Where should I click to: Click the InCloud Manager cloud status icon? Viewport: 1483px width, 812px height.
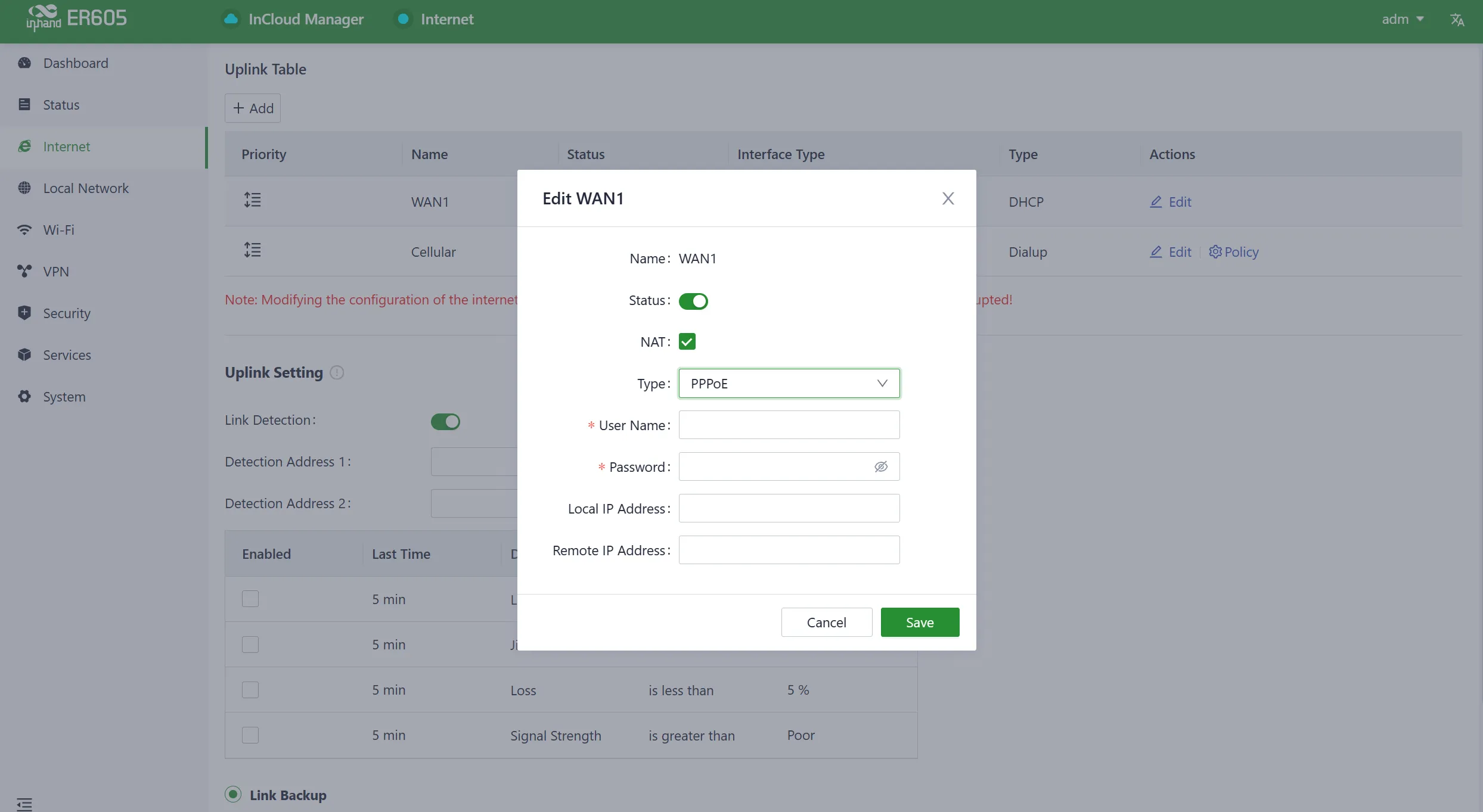(231, 19)
